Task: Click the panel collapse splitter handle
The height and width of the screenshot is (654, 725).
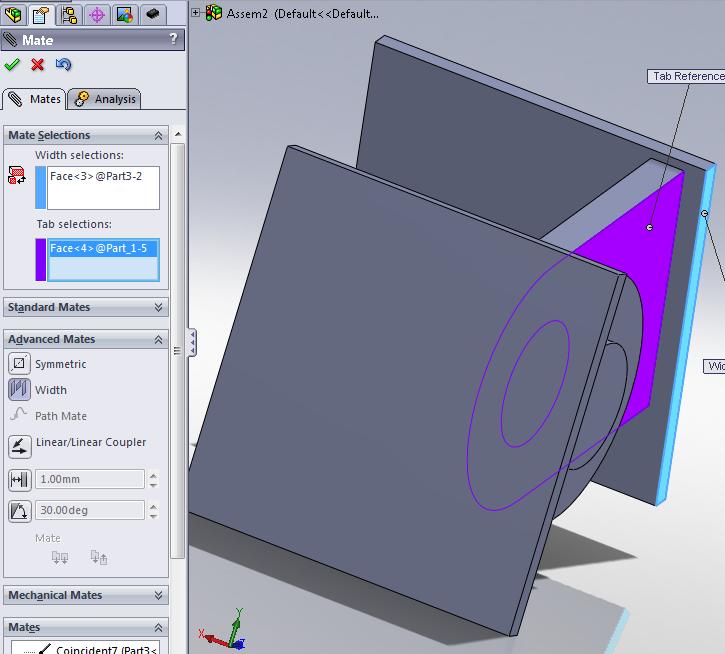Action: [192, 343]
